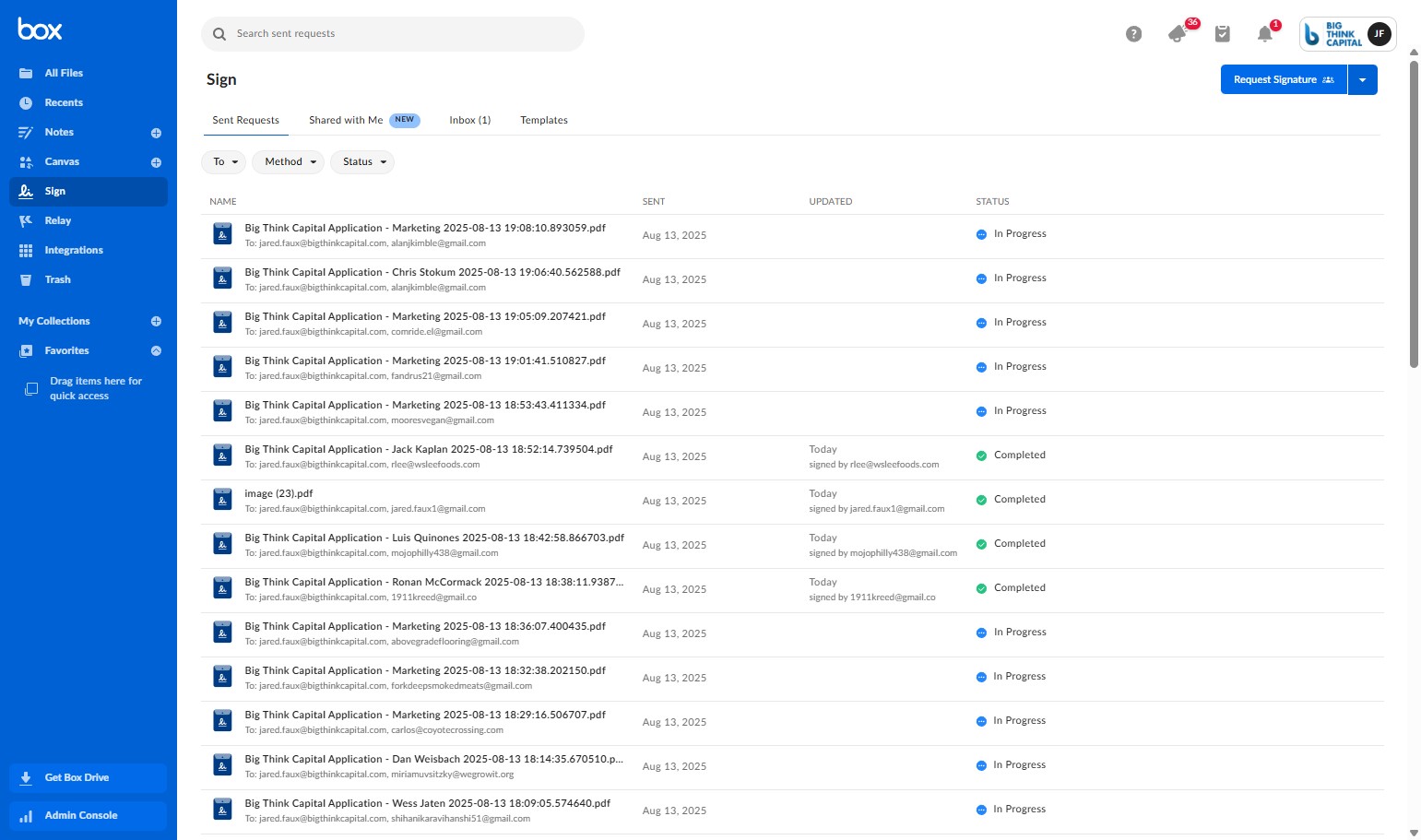The image size is (1421, 840).
Task: Click the Request Signature button
Action: click(1284, 79)
